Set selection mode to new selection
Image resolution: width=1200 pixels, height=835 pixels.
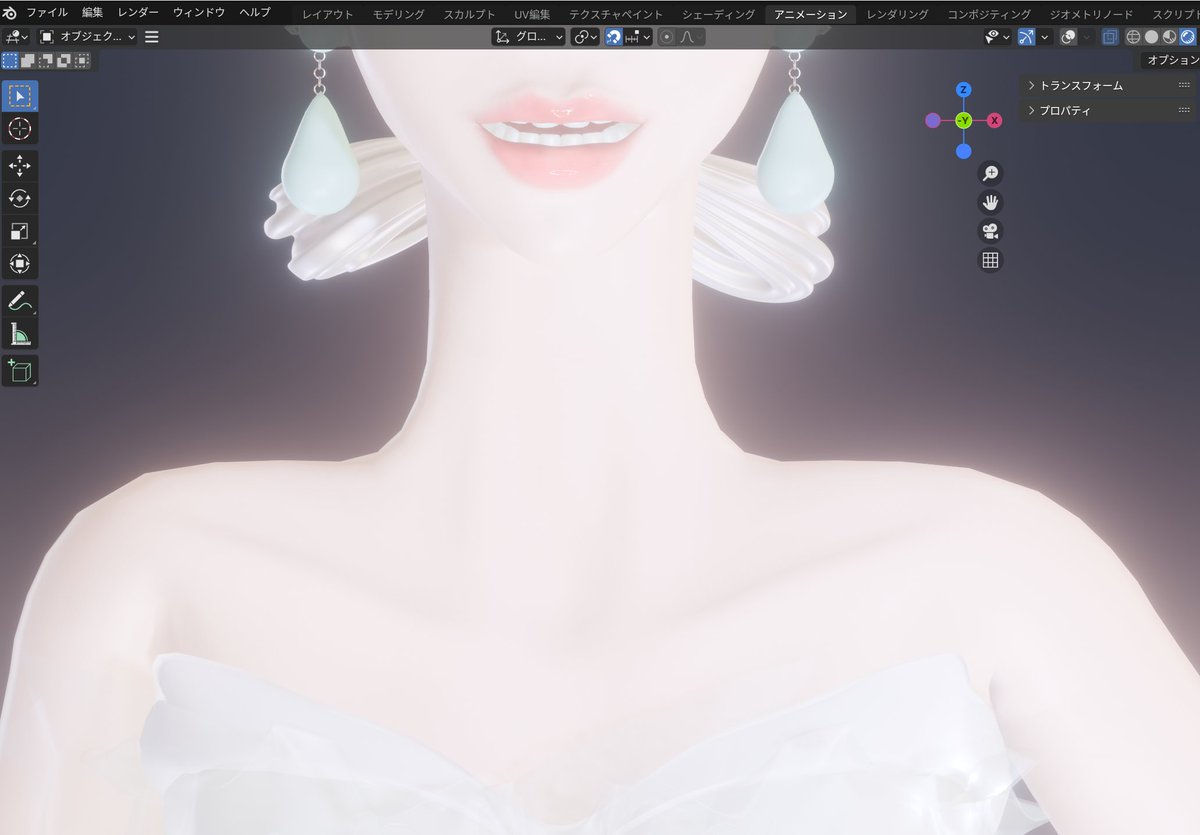[10, 61]
